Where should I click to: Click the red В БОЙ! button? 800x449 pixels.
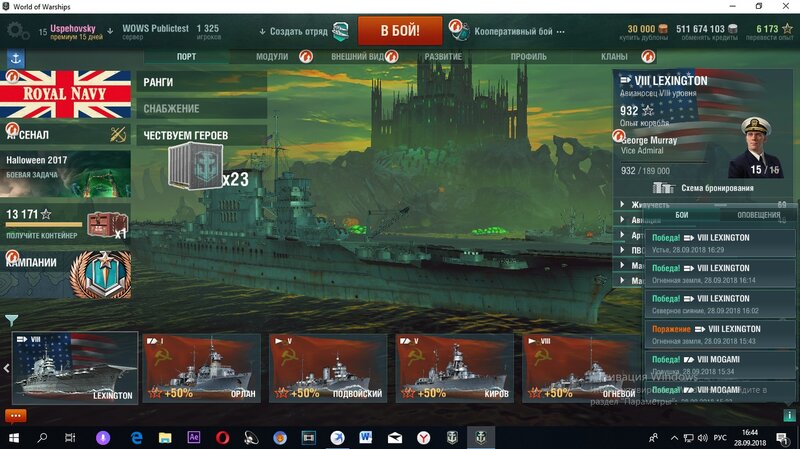pos(400,31)
